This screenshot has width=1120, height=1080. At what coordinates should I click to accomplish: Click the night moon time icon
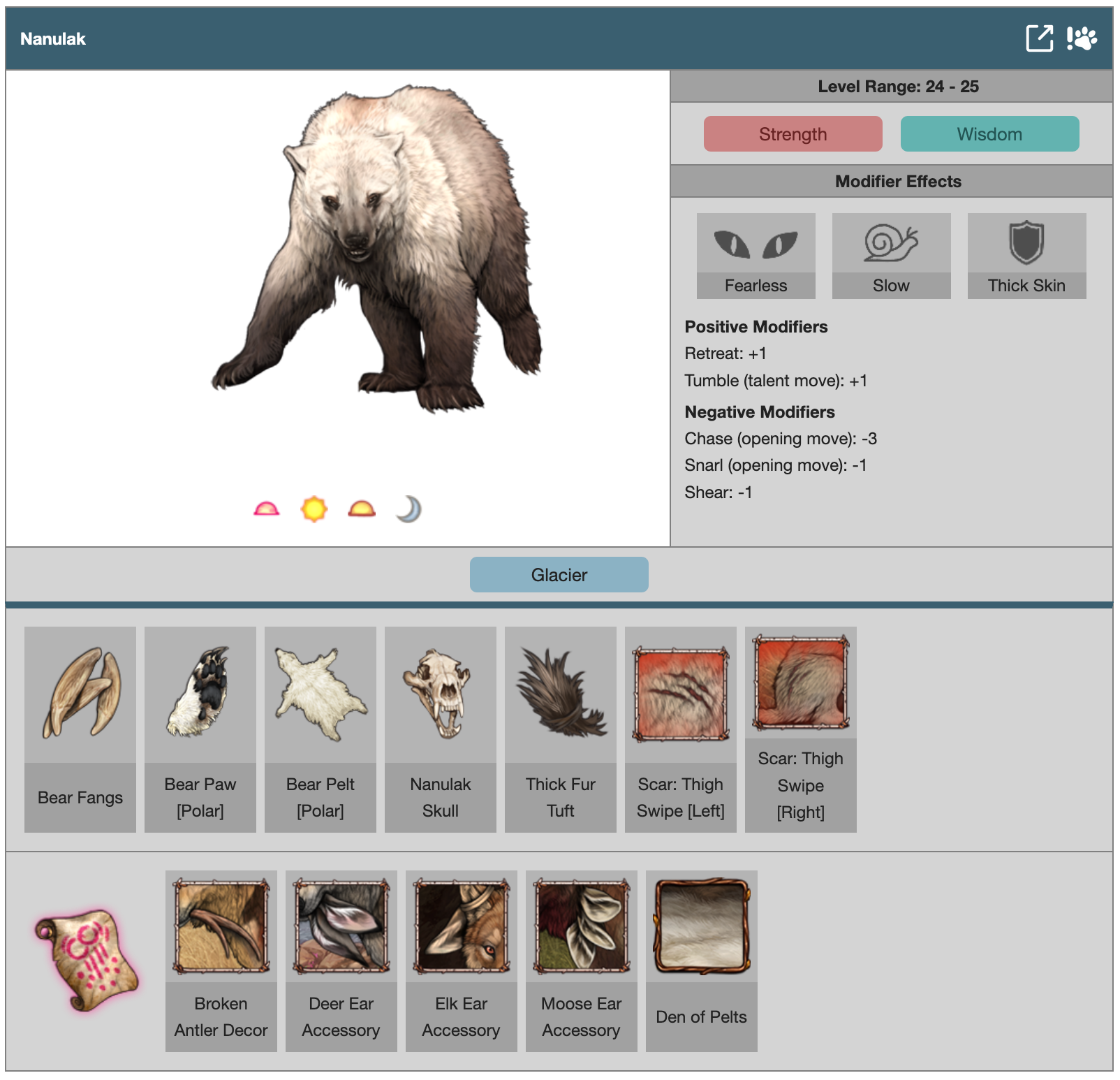409,509
